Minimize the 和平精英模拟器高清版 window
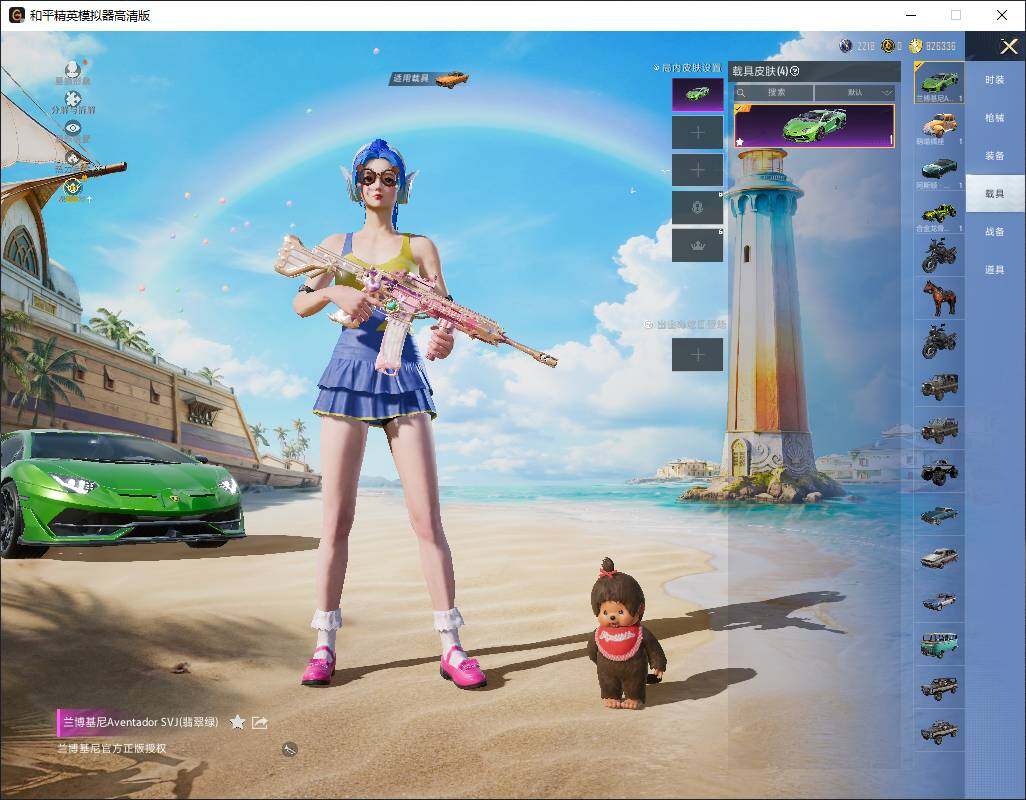1026x800 pixels. click(x=911, y=15)
